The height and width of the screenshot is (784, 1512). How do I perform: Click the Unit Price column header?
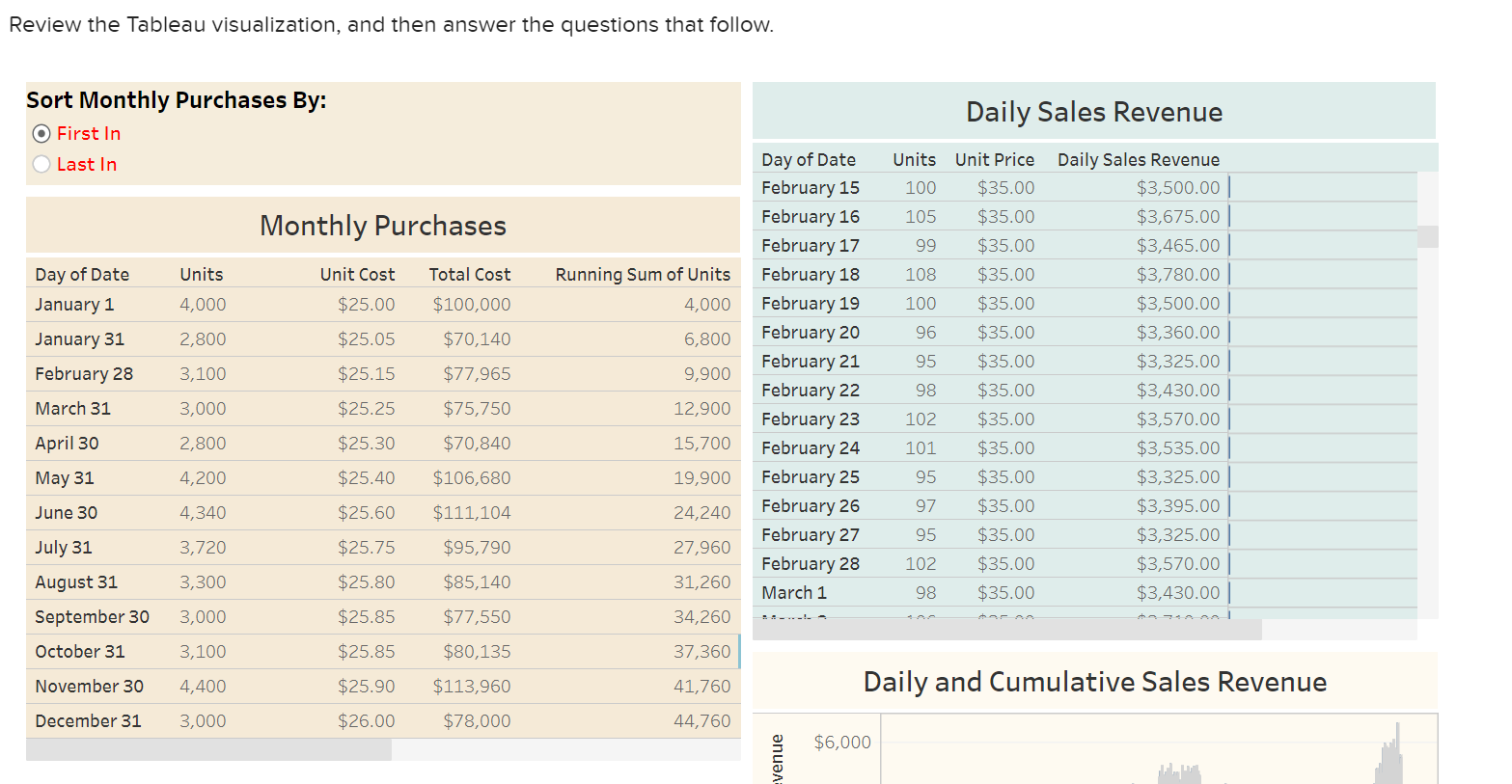995,159
